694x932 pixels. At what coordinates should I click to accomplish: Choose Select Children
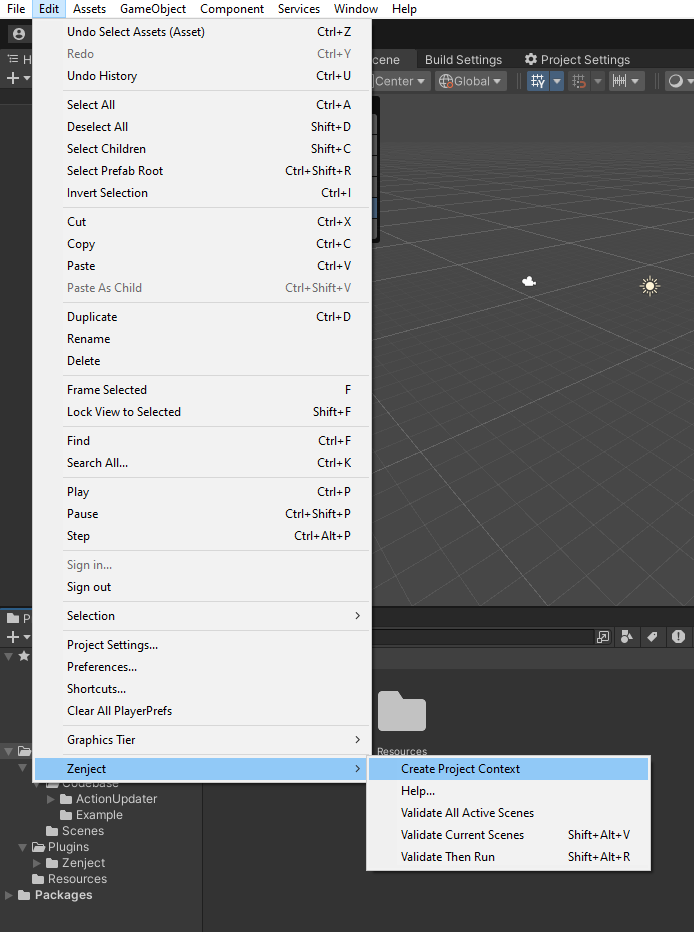click(202, 149)
